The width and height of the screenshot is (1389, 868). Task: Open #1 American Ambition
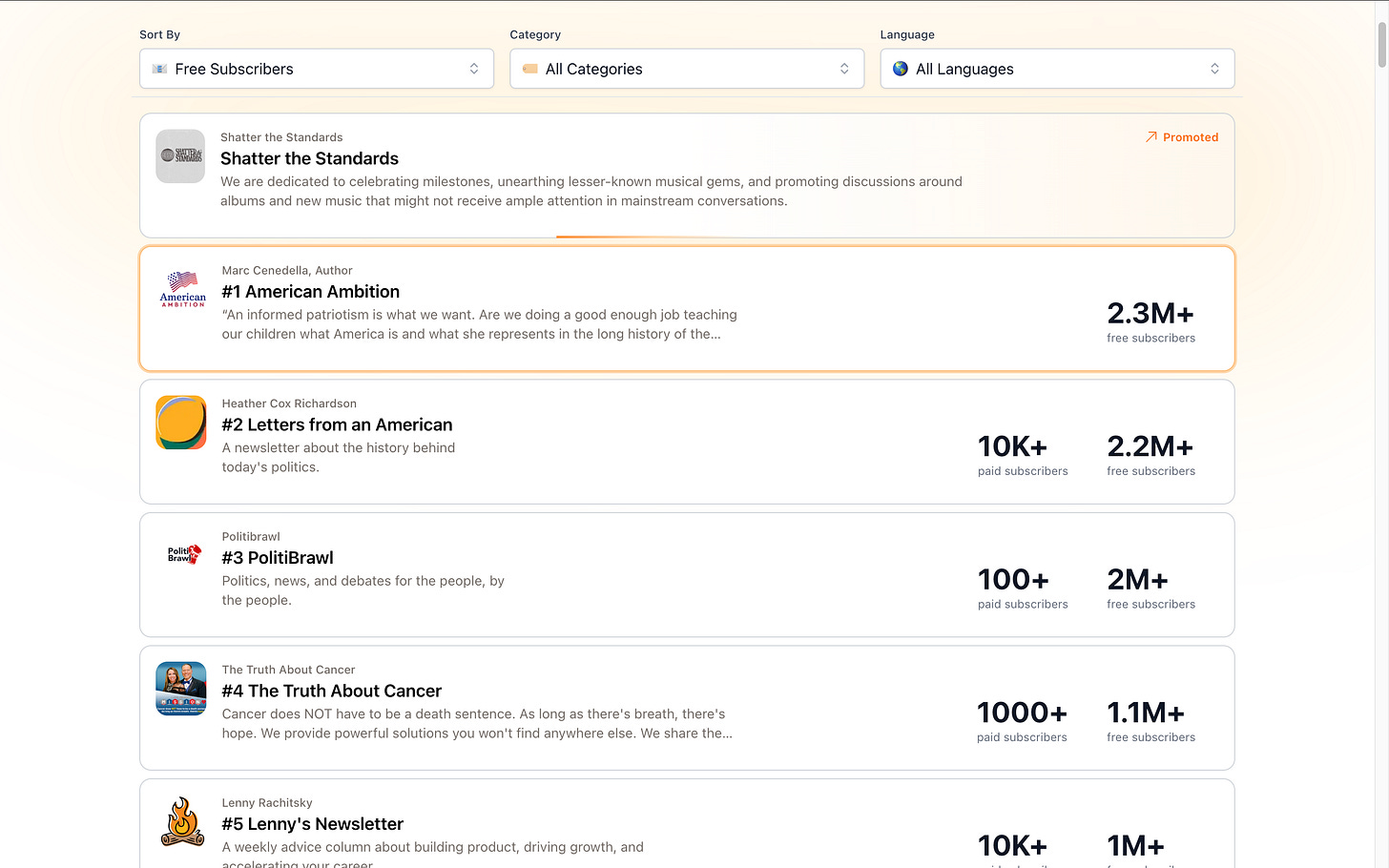[311, 292]
